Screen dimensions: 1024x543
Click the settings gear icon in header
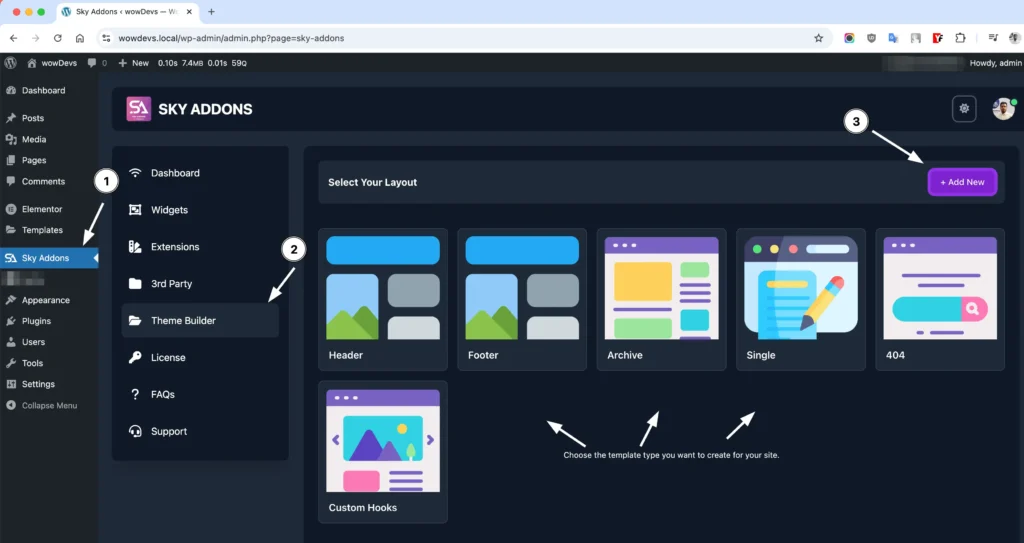[964, 108]
